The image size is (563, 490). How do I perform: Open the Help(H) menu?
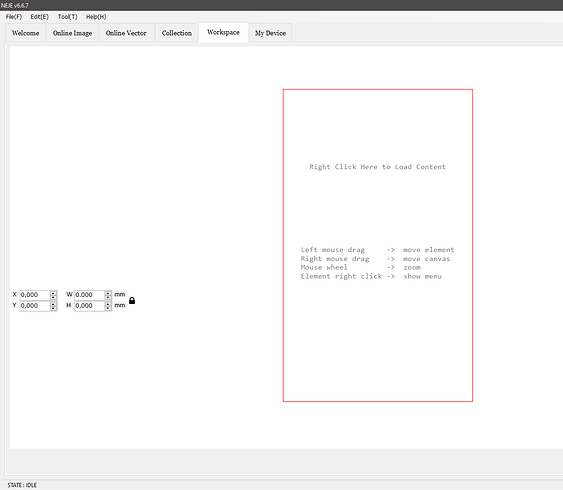tap(96, 17)
